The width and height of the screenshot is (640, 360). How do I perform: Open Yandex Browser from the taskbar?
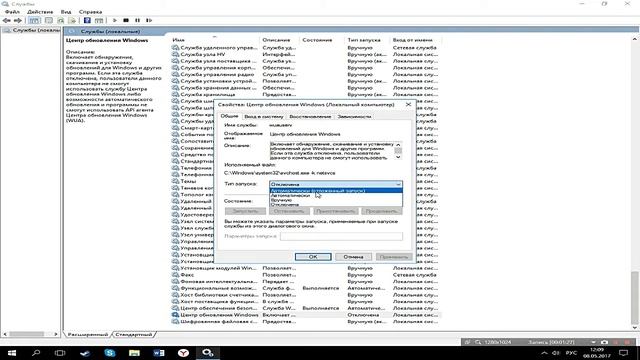coord(183,353)
